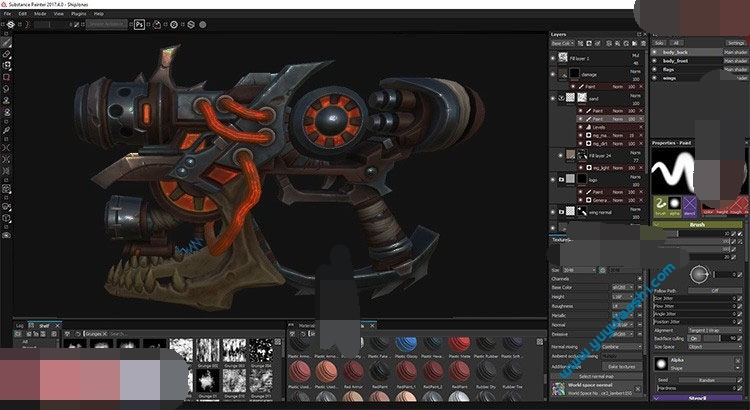Adjust the Size Jitter slider
The image size is (750, 410).
coord(695,298)
